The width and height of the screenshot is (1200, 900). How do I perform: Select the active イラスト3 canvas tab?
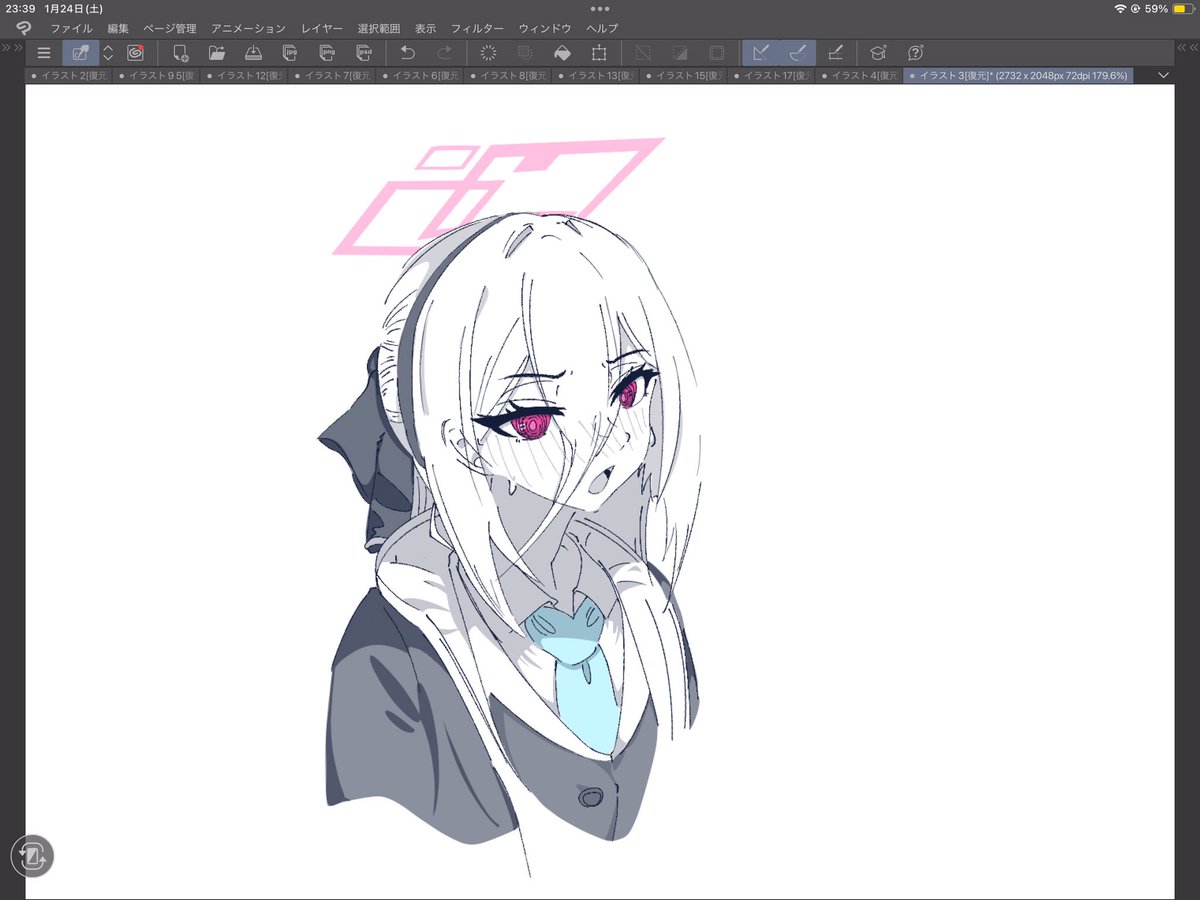[x=1018, y=75]
